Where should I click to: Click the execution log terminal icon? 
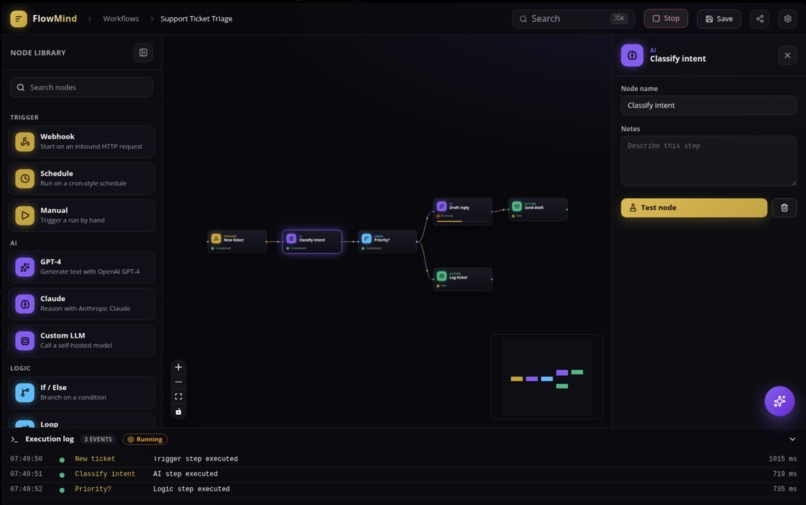tap(14, 439)
